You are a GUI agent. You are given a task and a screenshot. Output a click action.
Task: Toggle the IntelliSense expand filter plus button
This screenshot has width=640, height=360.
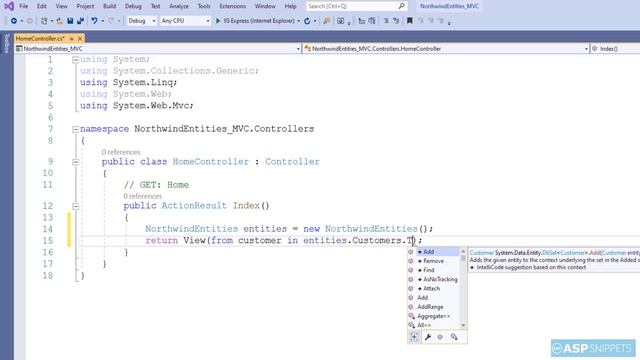coord(414,337)
